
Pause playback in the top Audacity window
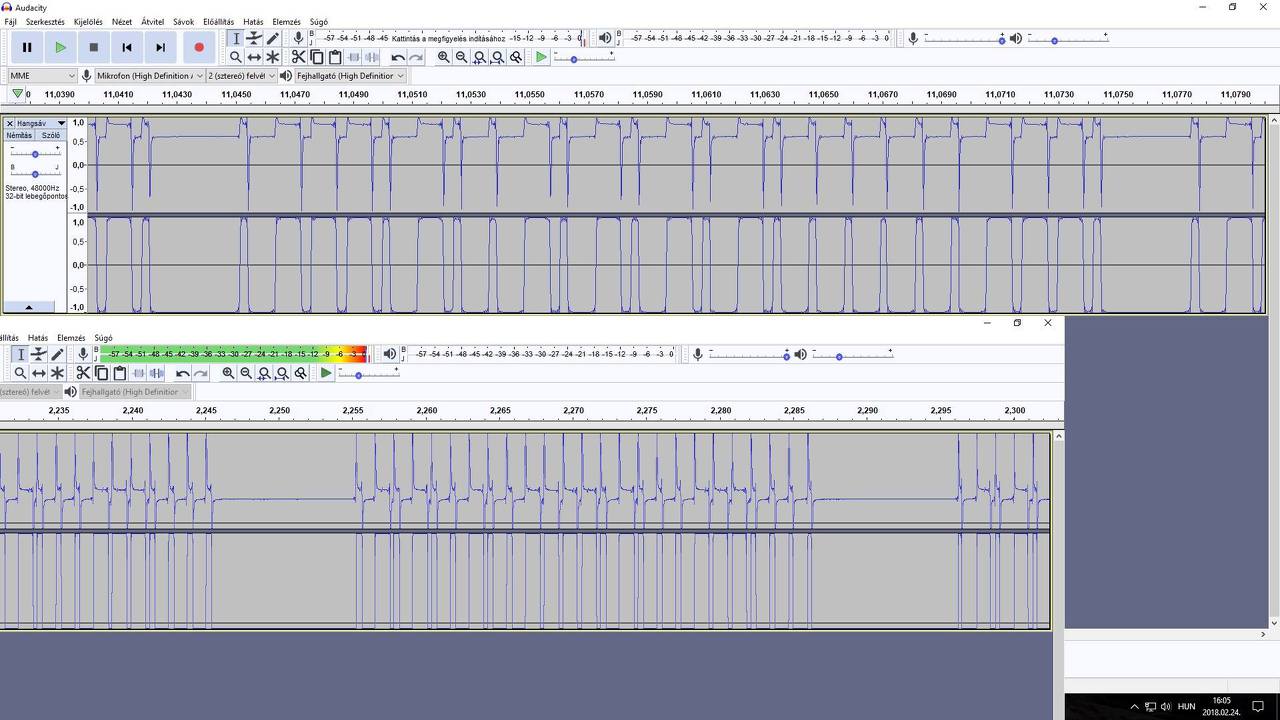(27, 47)
